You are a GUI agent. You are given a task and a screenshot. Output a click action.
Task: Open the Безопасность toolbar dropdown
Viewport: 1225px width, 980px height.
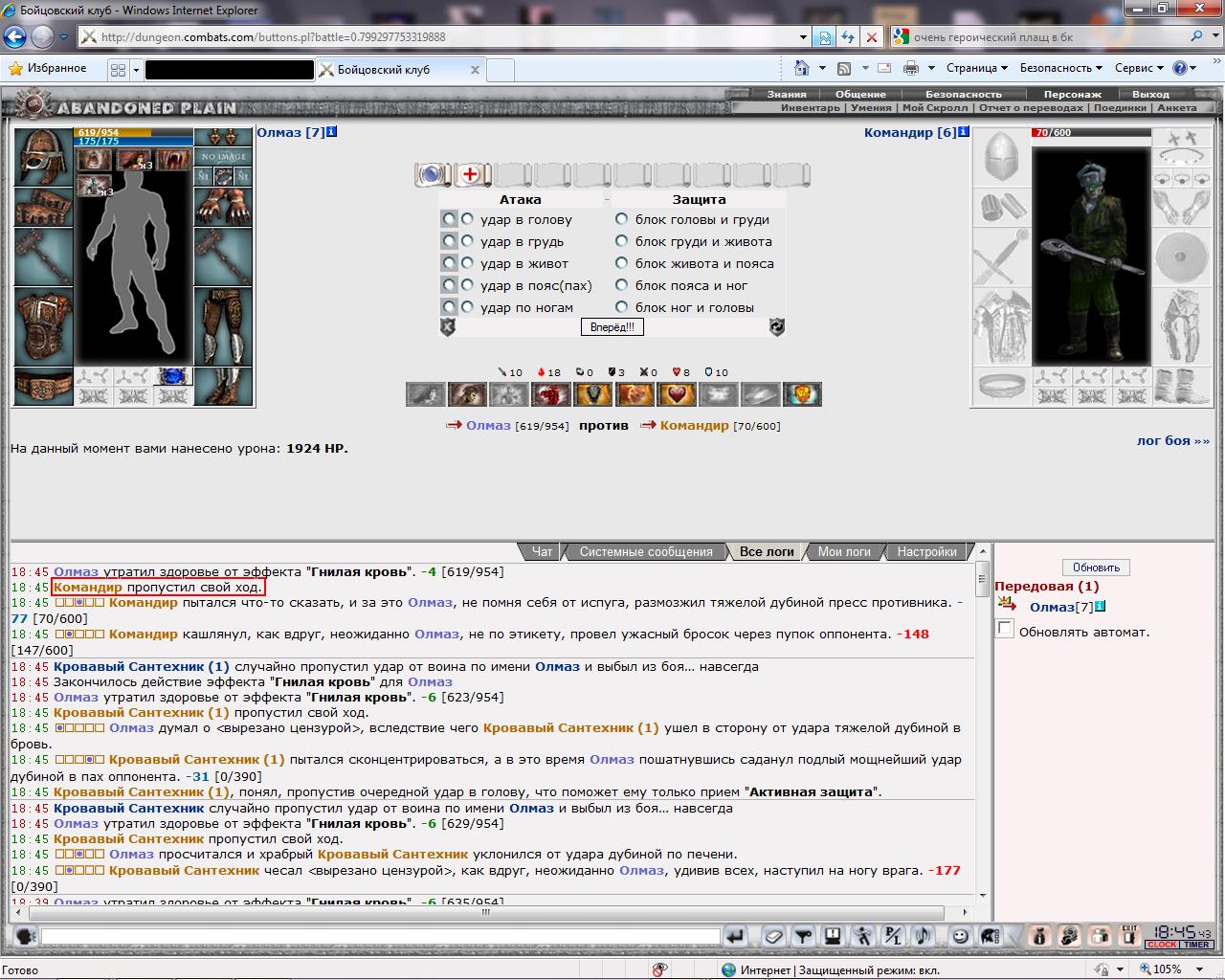tap(1061, 68)
